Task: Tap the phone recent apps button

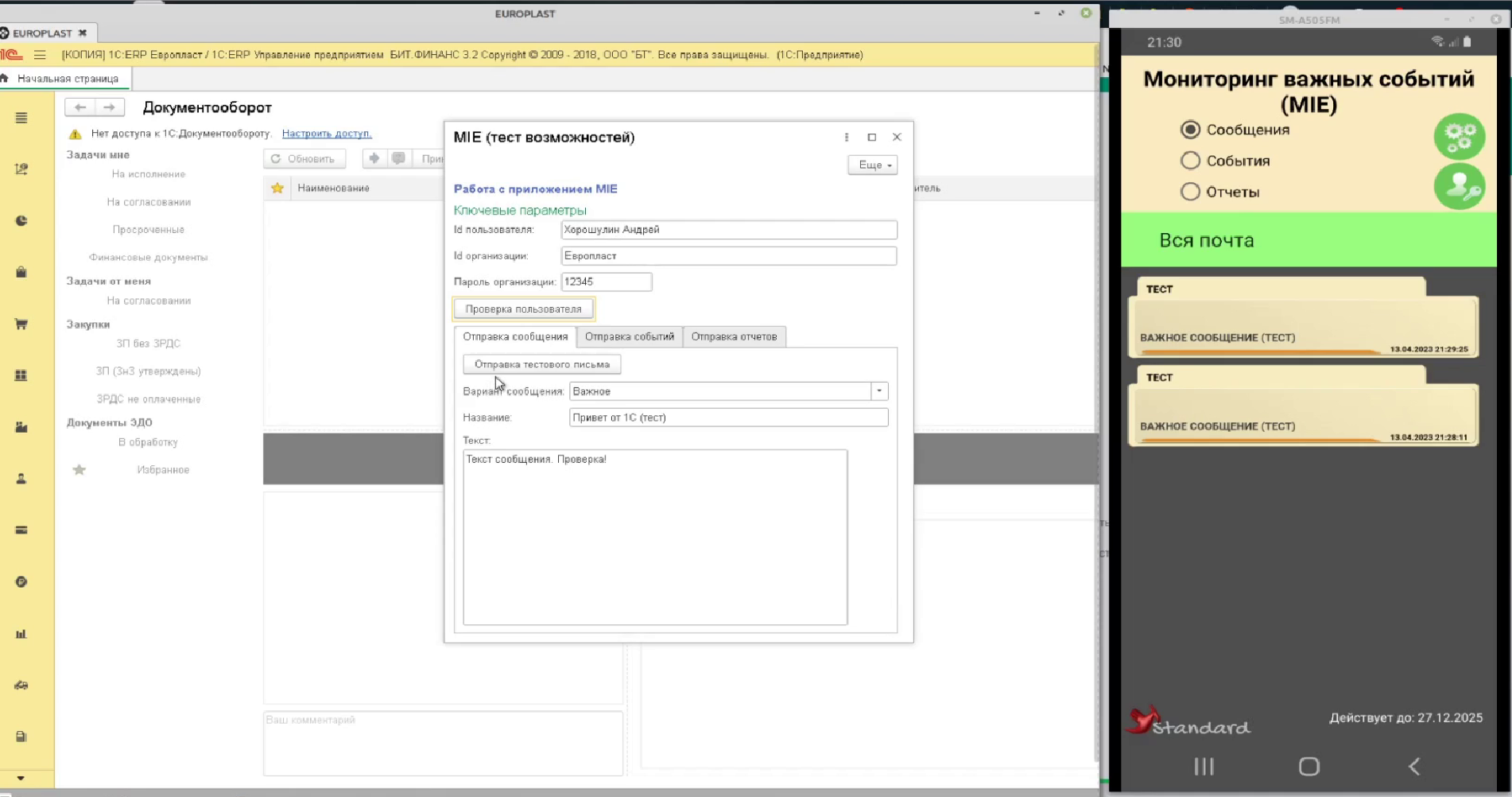Action: click(x=1204, y=767)
